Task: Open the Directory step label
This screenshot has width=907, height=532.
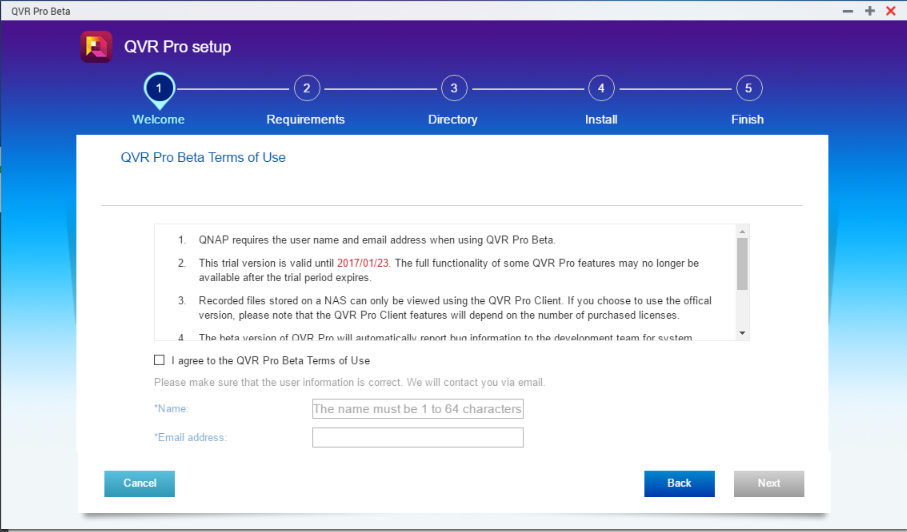Action: pos(452,120)
